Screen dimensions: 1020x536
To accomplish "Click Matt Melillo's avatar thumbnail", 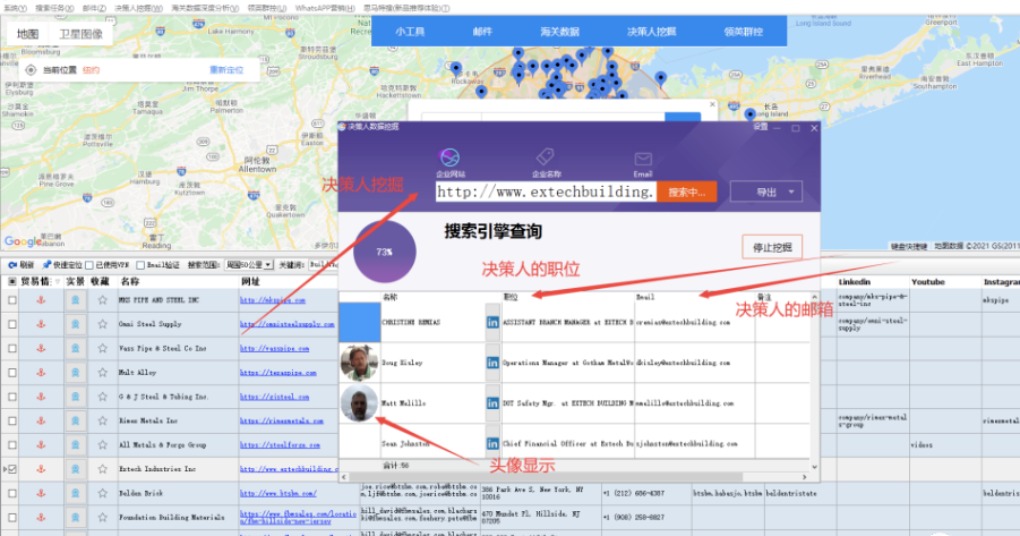I will click(359, 403).
